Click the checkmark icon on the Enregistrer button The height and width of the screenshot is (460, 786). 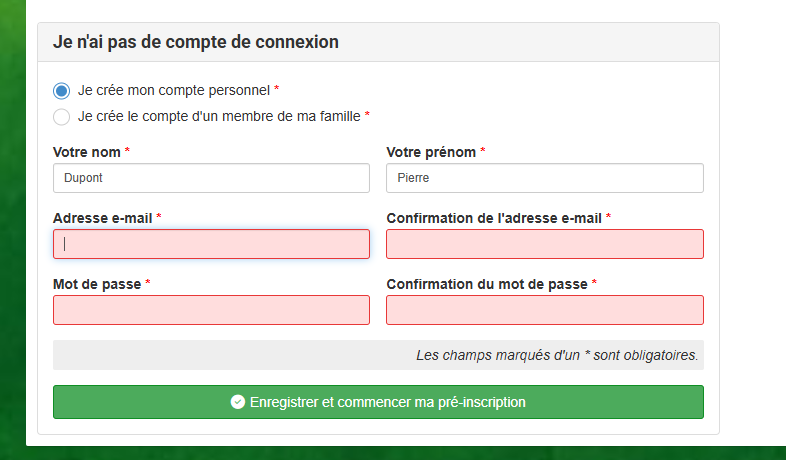point(238,402)
